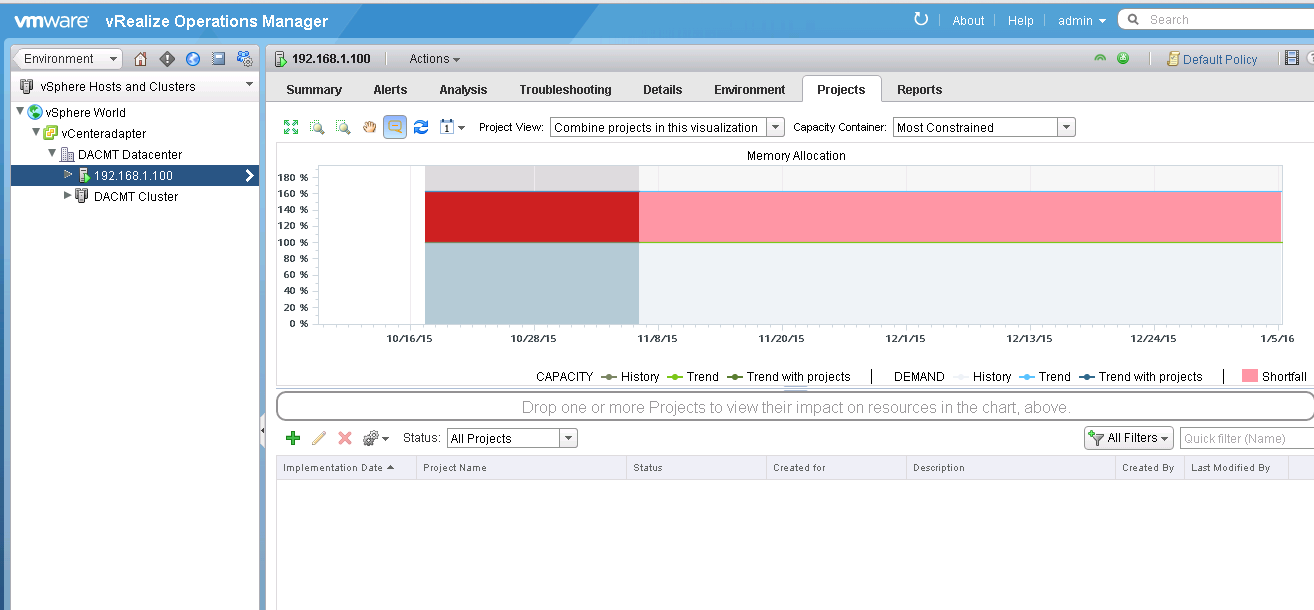The image size is (1314, 610).
Task: Click the Shortfall pink legend swatch
Action: (x=1249, y=376)
